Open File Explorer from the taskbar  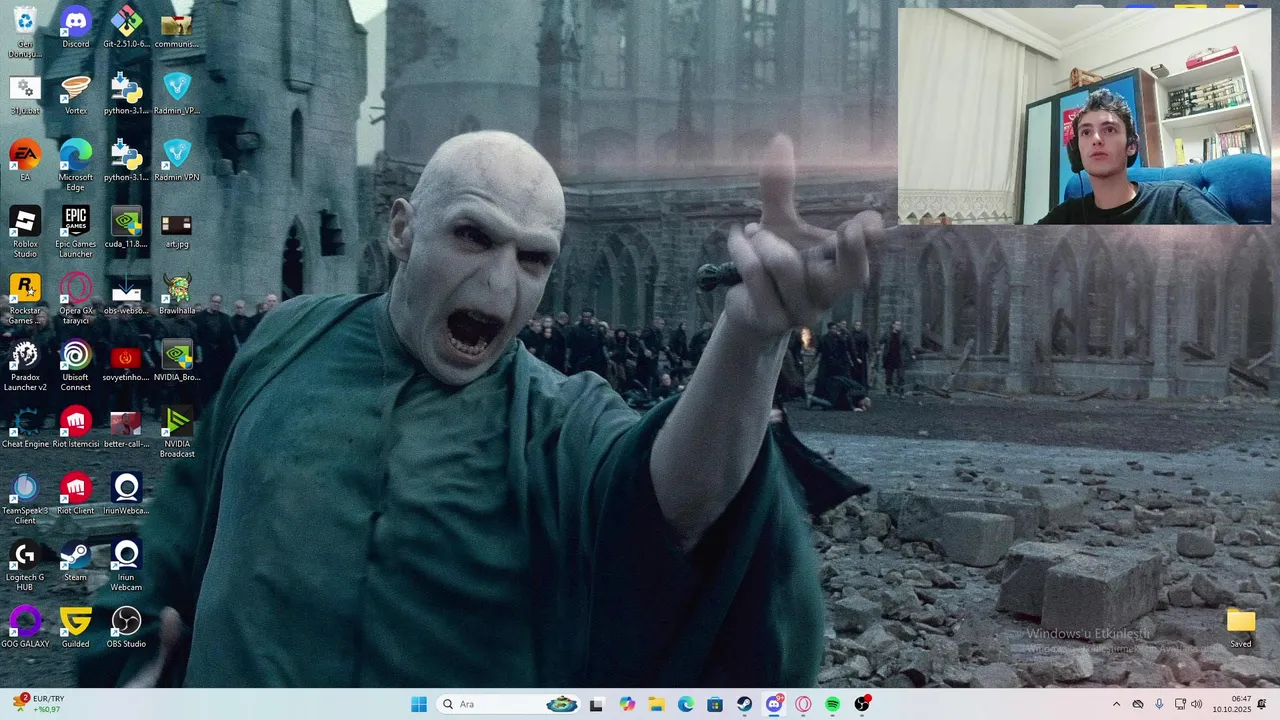point(656,704)
